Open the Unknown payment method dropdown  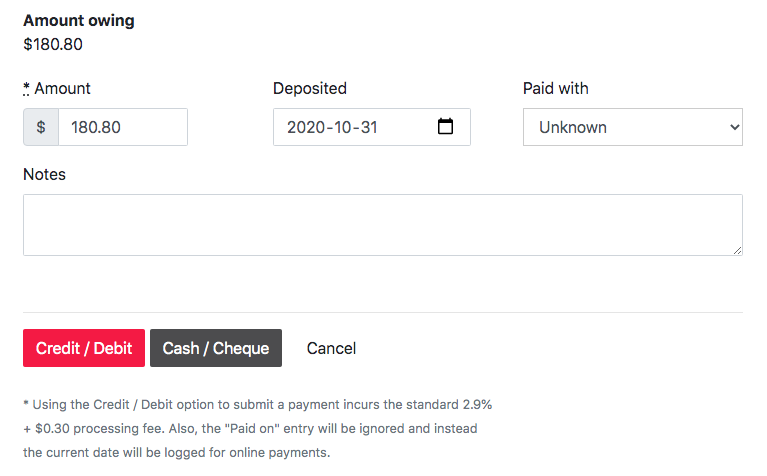pos(632,127)
